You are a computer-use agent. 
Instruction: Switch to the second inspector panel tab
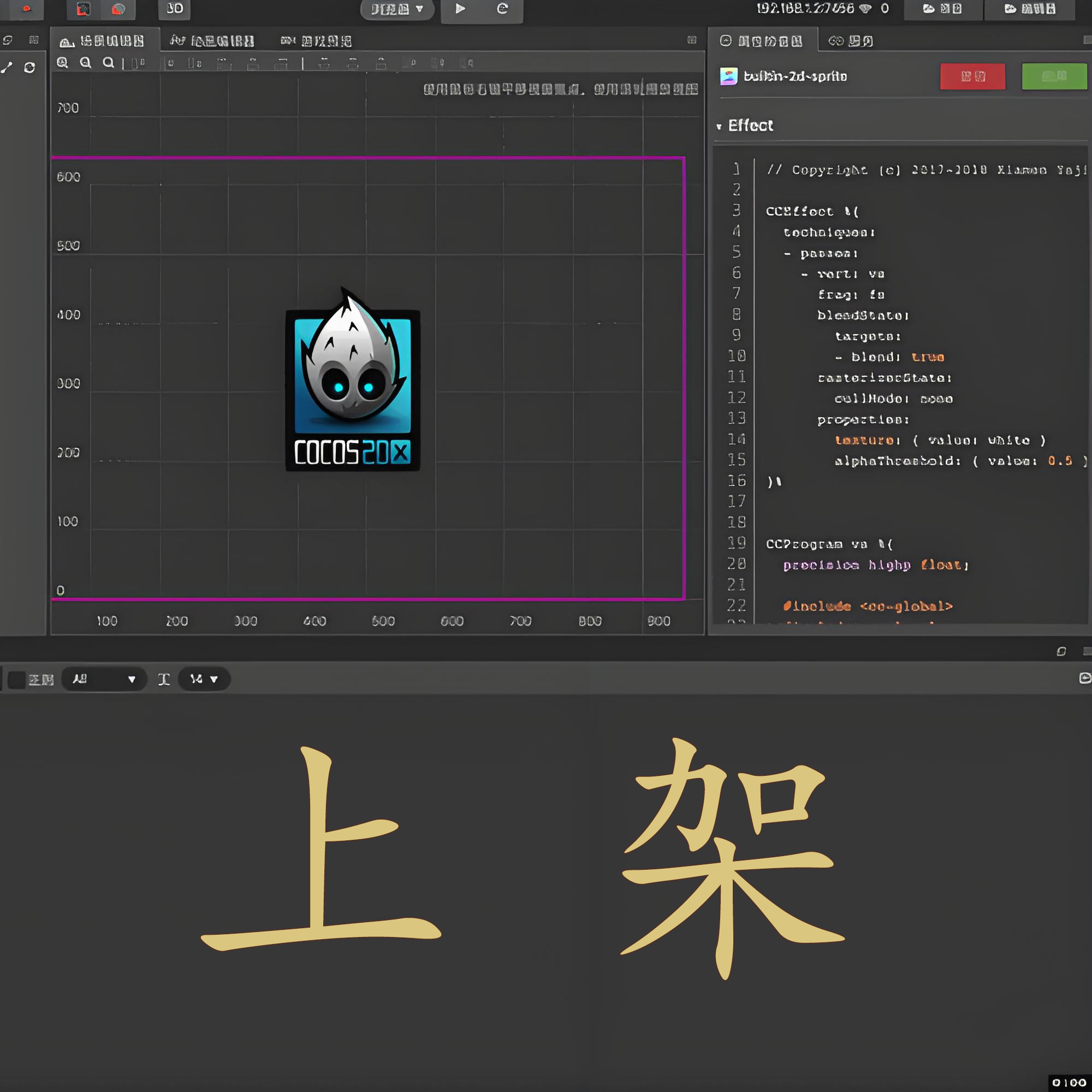(850, 41)
